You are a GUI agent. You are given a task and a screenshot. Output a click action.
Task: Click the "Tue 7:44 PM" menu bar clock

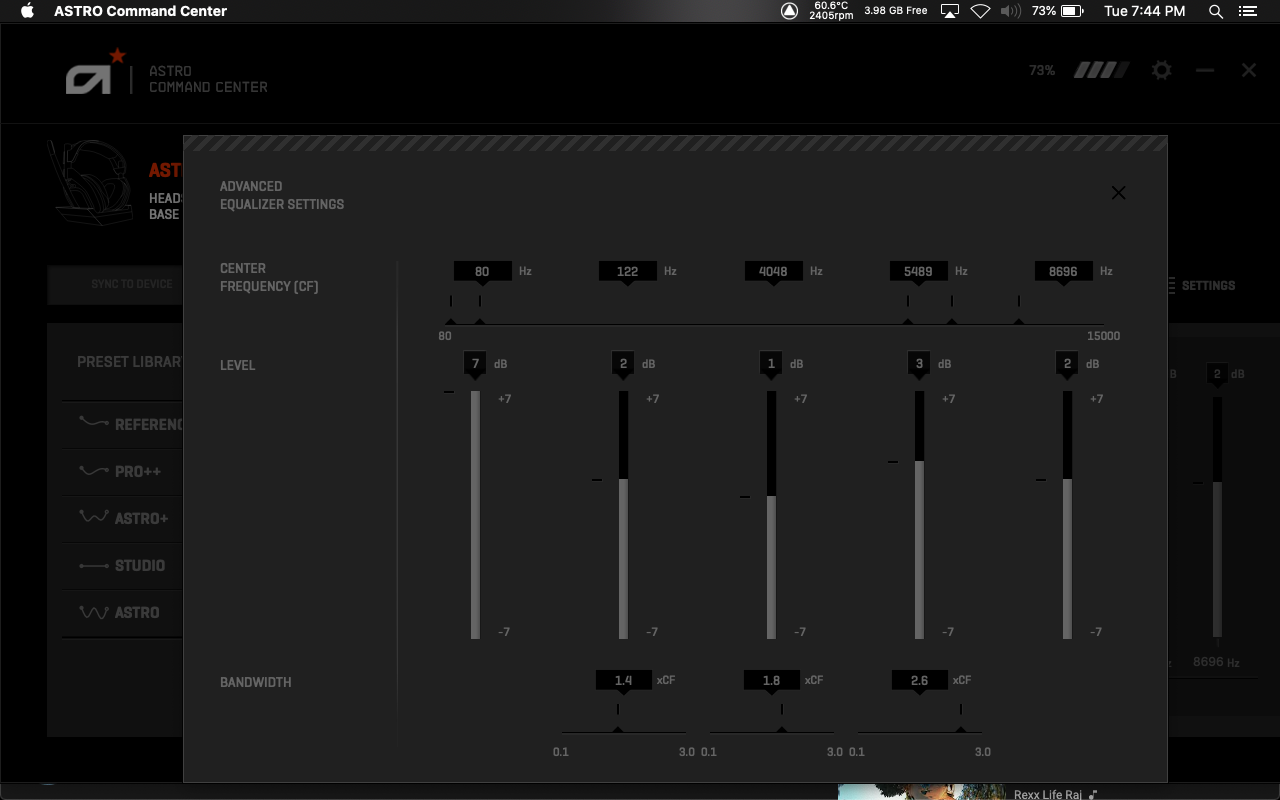[1145, 11]
